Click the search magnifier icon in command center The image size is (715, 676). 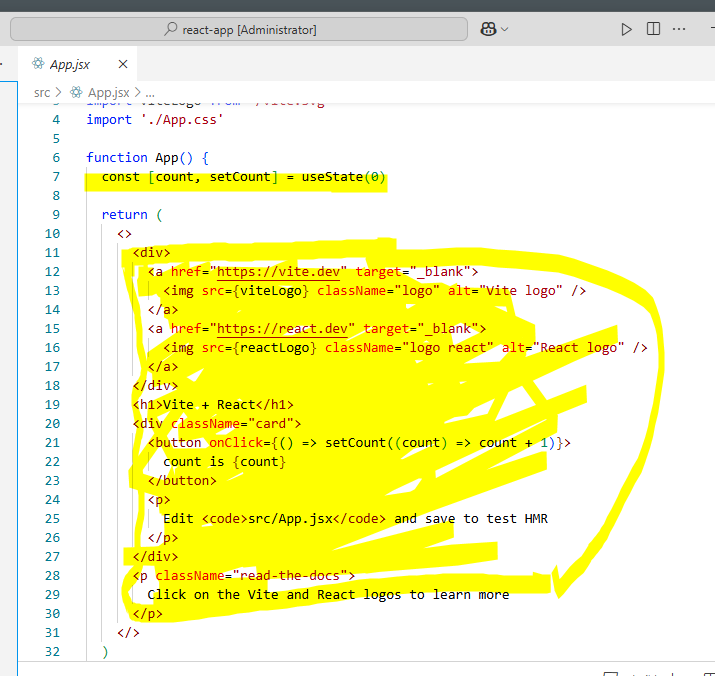171,30
